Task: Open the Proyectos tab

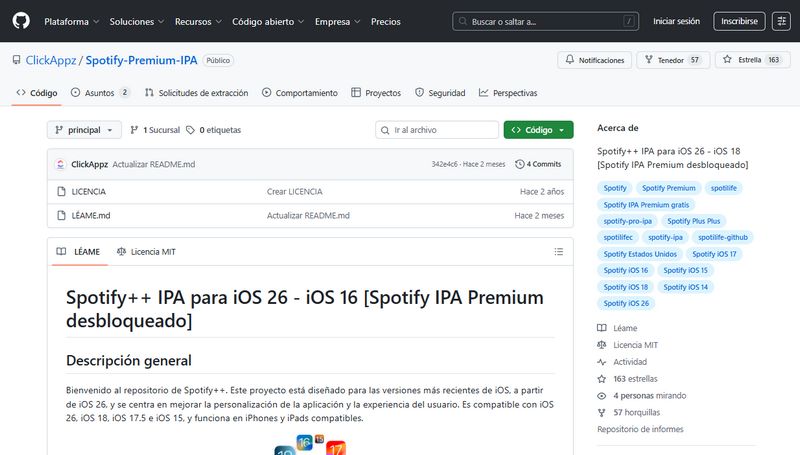Action: click(x=376, y=93)
